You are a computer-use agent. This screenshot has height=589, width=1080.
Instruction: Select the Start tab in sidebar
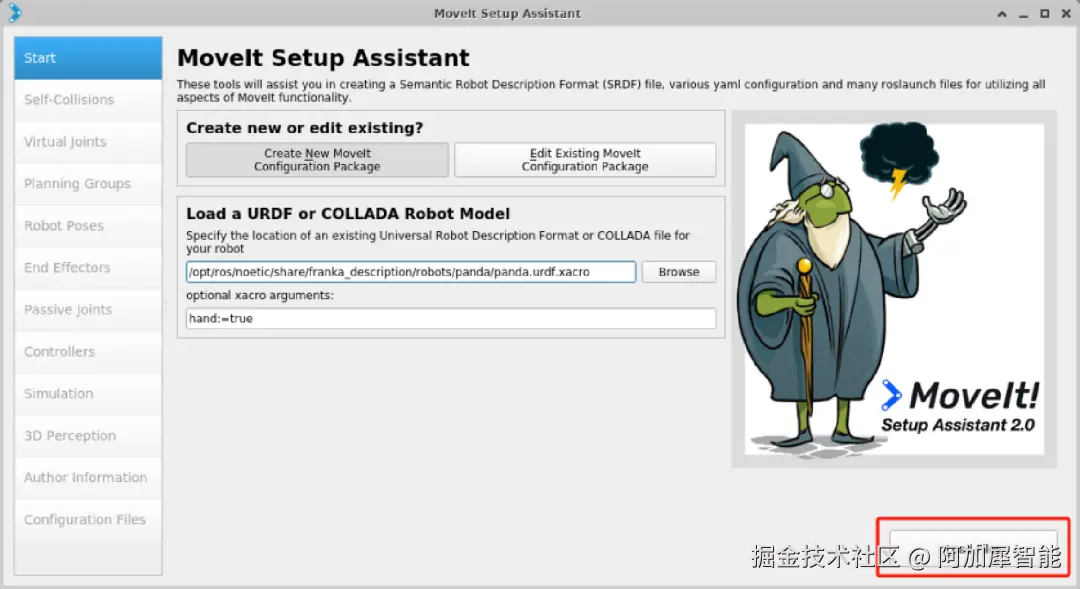point(88,58)
